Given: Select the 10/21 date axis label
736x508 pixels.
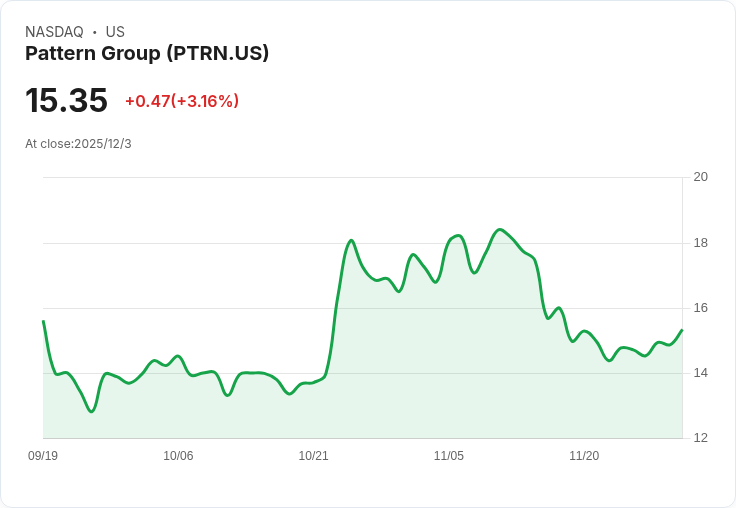Looking at the screenshot, I should [x=314, y=455].
